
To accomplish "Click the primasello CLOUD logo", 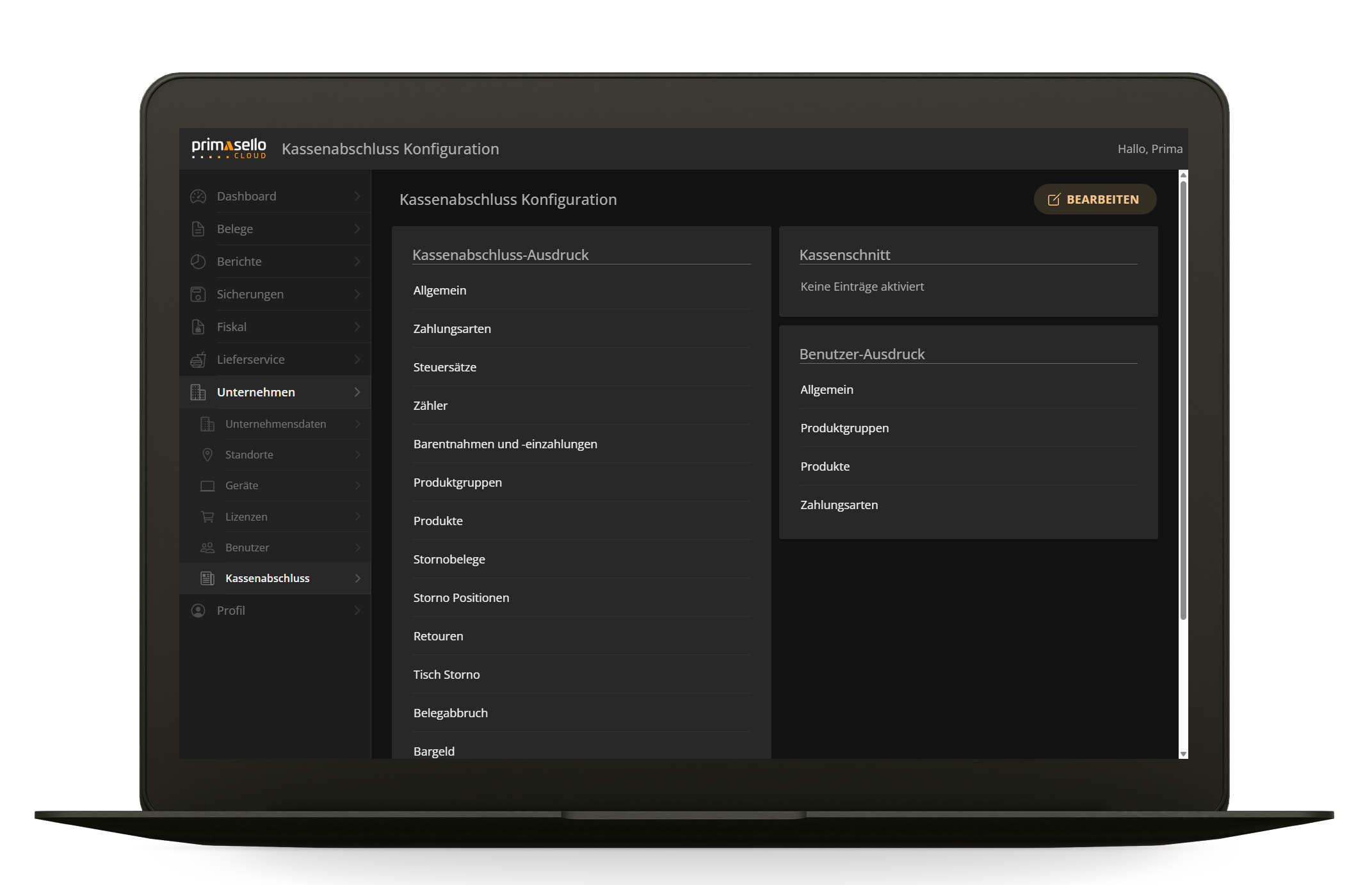I will pos(229,149).
